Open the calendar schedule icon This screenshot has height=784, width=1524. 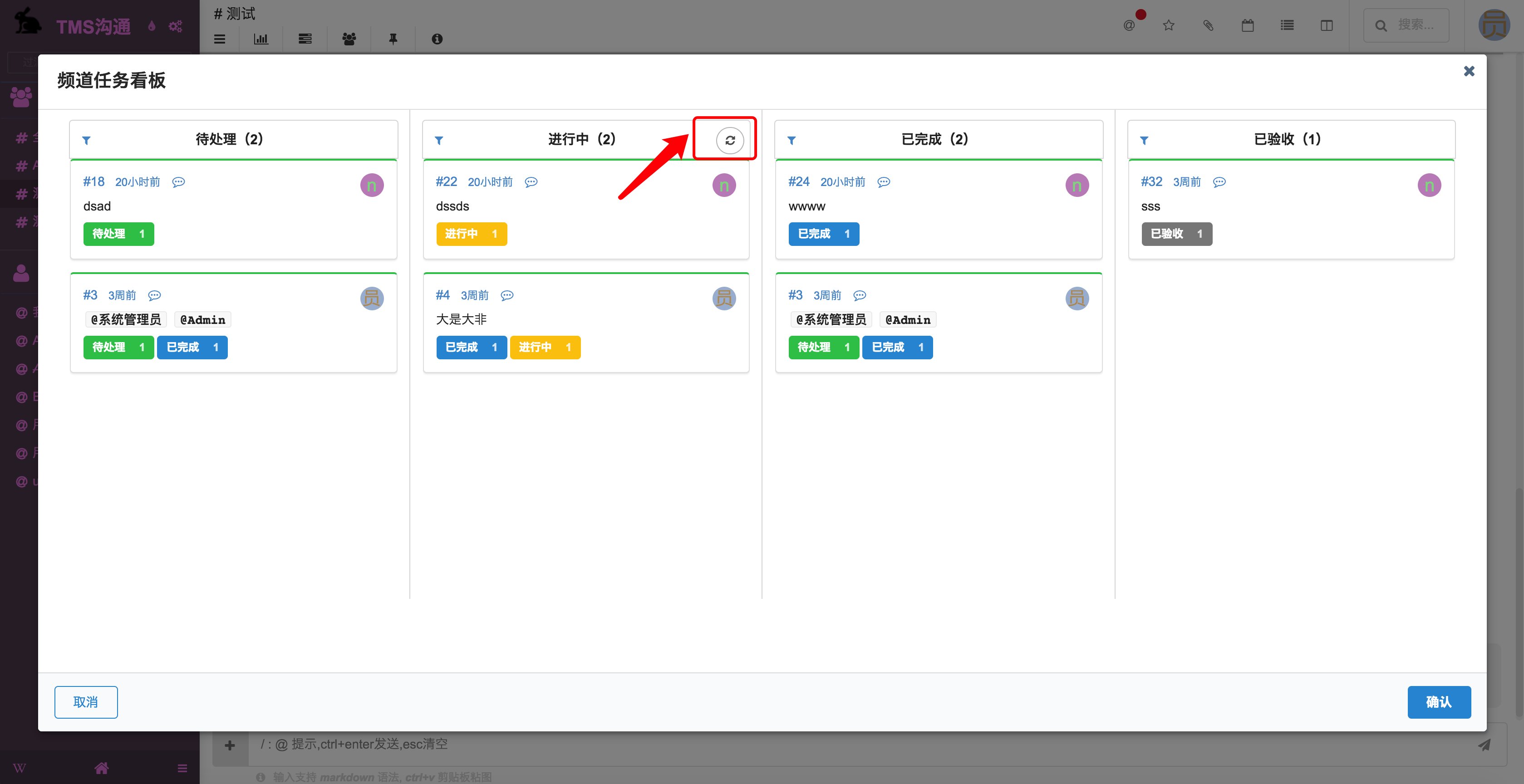tap(1248, 25)
